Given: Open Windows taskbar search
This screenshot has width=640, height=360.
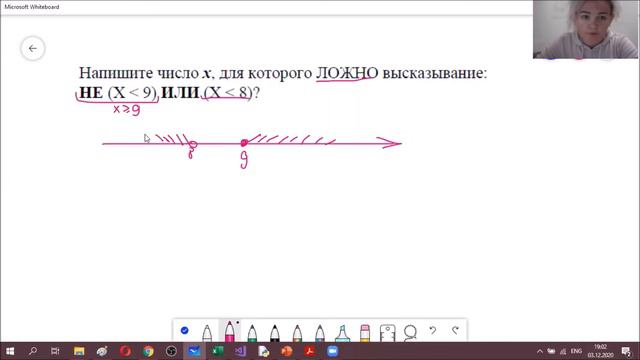Looking at the screenshot, I should pyautogui.click(x=33, y=351).
